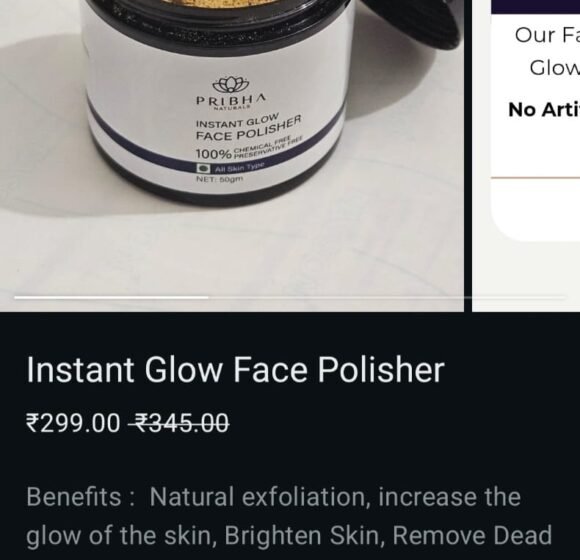Tap the 'No Arti' bold text in second card

[544, 110]
